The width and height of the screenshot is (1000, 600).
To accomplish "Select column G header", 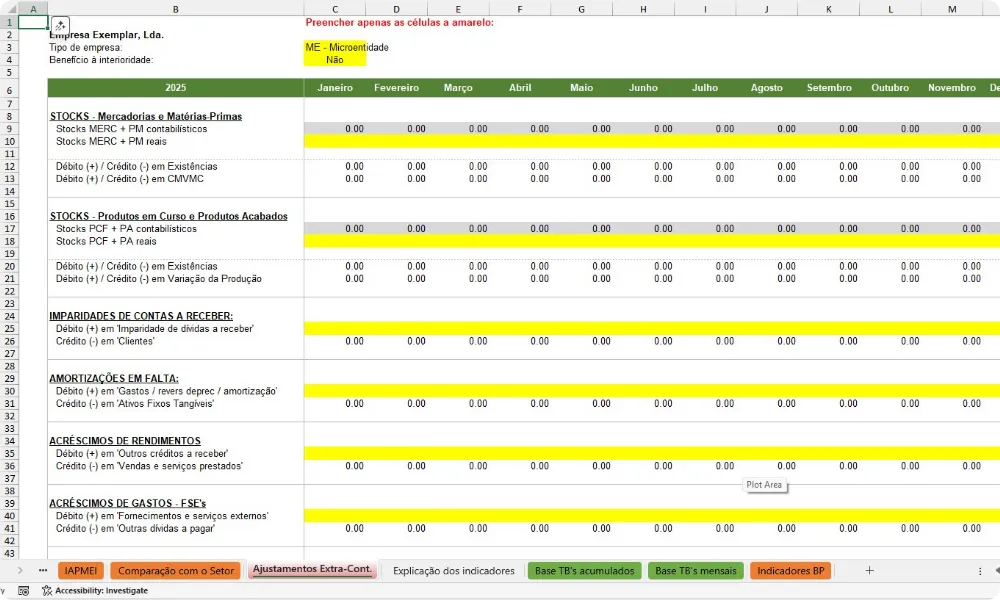I will pos(582,10).
